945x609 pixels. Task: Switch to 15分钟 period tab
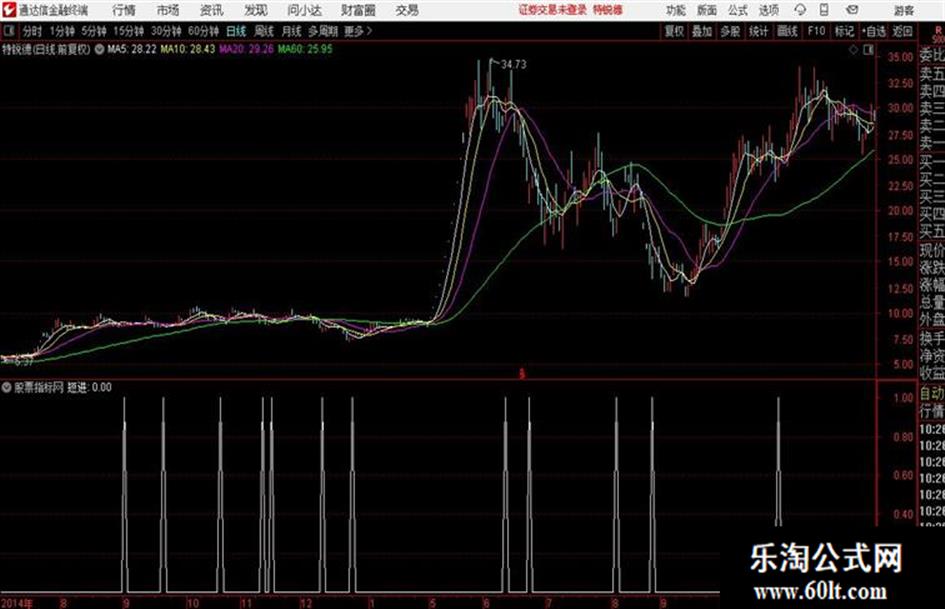128,31
